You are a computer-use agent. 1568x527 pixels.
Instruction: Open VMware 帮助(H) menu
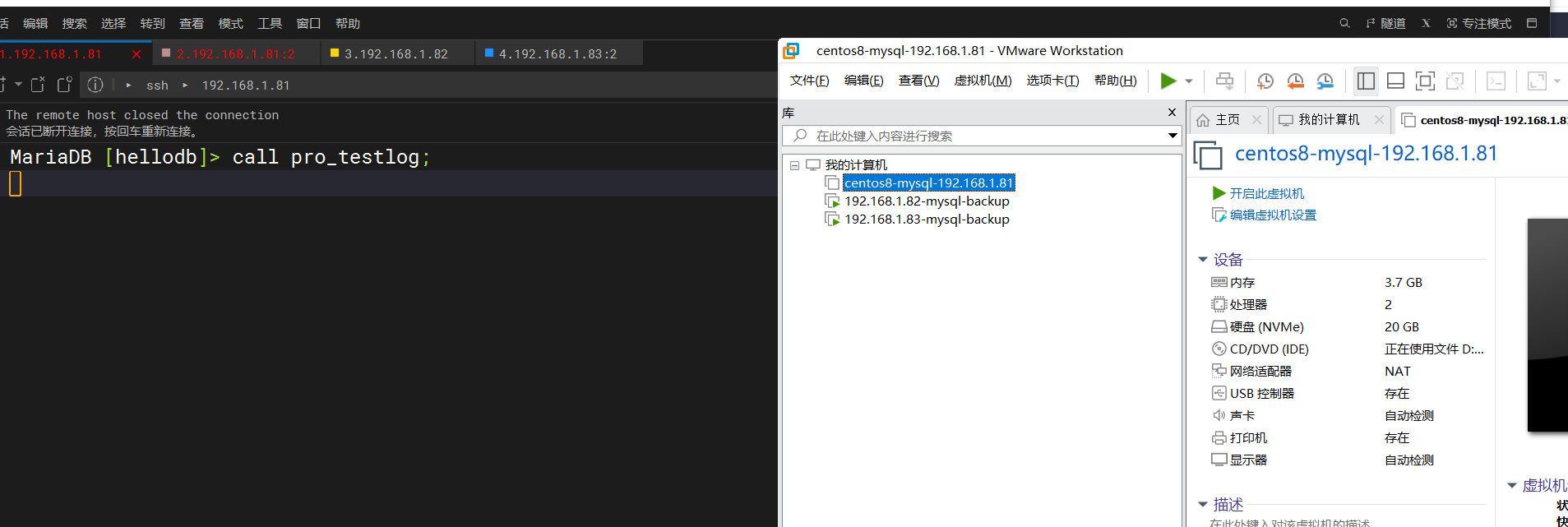pos(1116,81)
